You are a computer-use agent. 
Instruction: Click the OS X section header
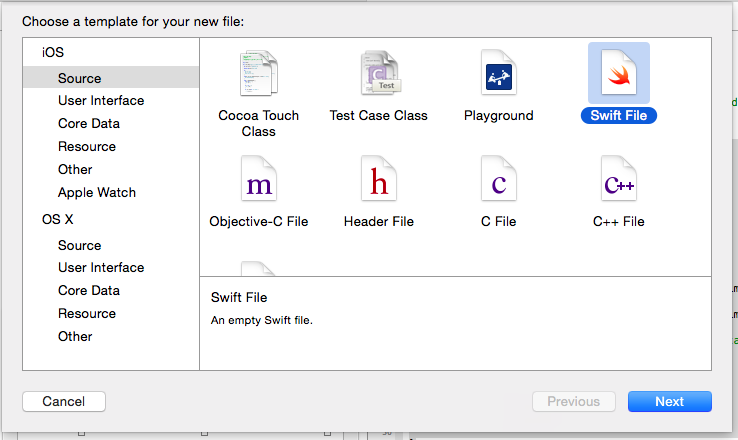[57, 219]
